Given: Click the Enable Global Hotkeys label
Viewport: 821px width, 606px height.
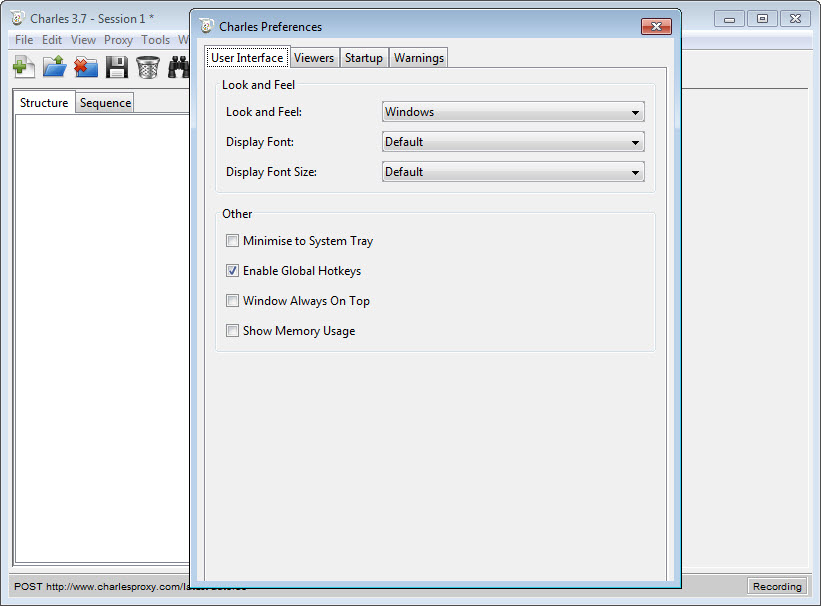Looking at the screenshot, I should coord(302,271).
